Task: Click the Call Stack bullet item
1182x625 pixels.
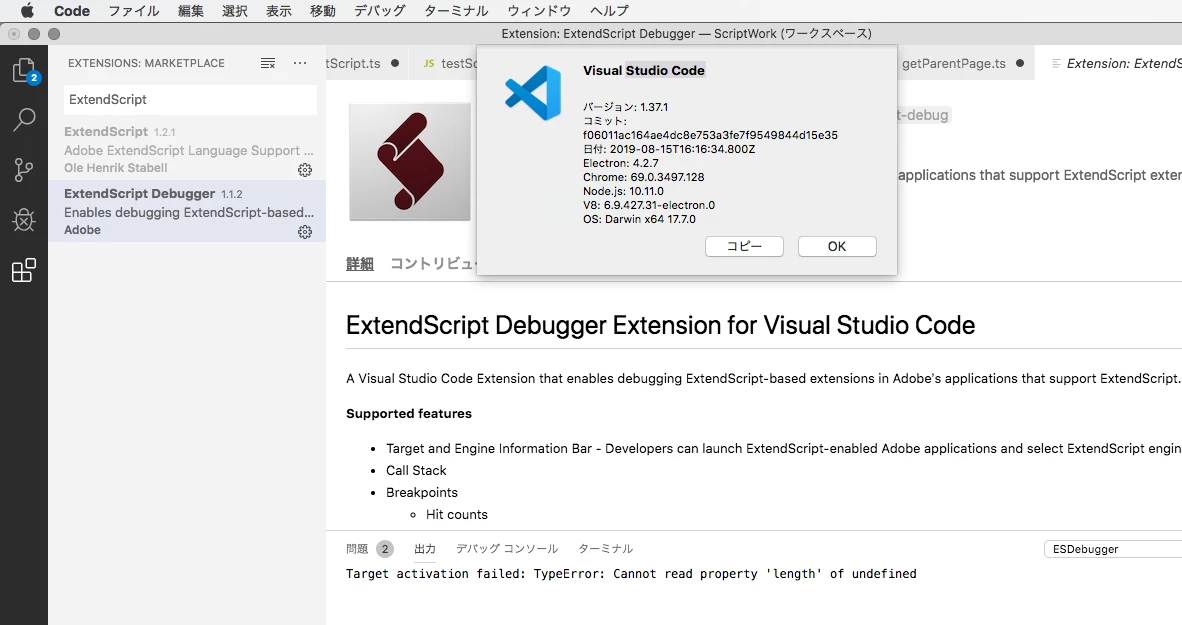Action: pyautogui.click(x=416, y=470)
